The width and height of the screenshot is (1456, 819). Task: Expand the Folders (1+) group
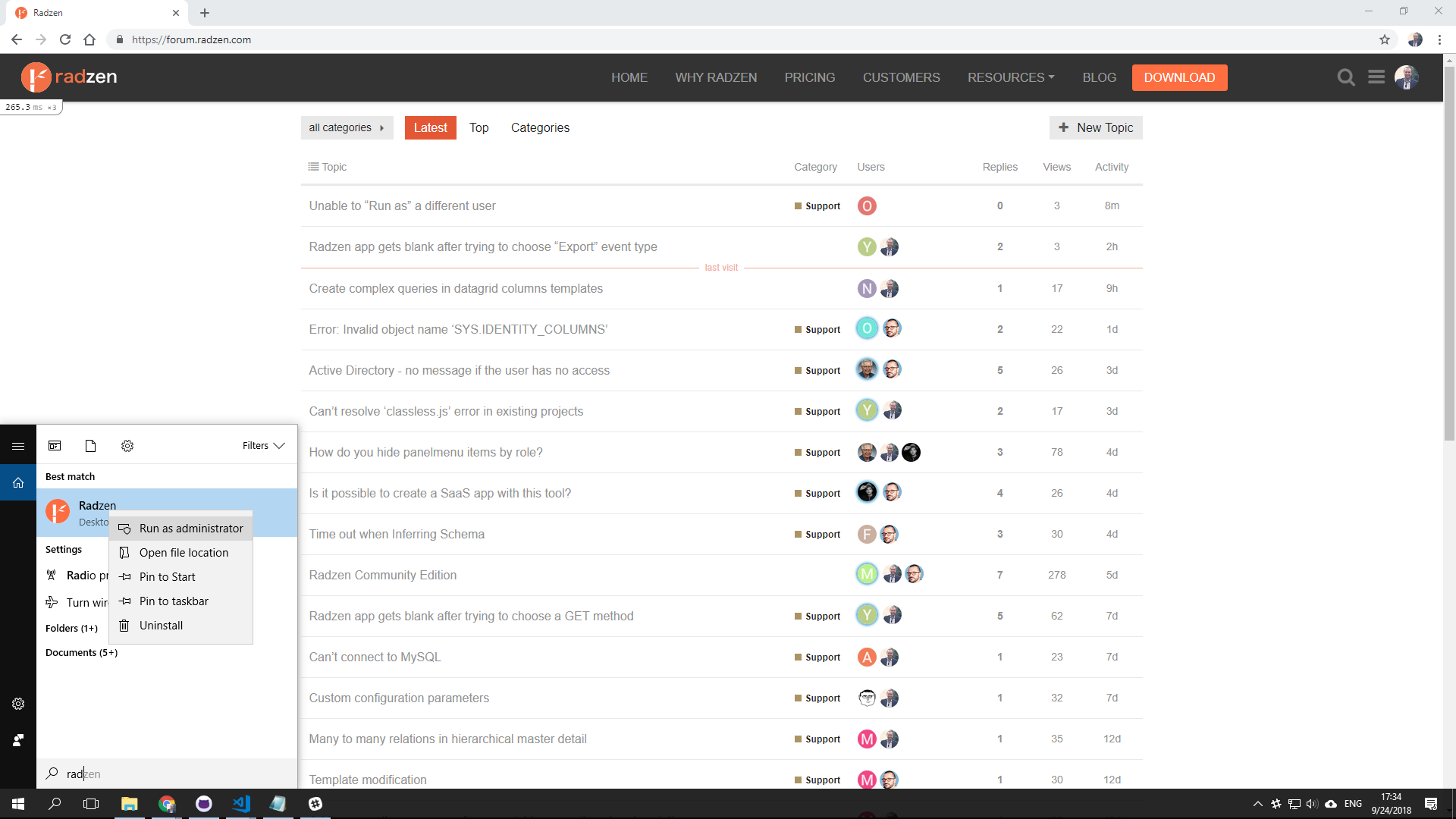coord(71,628)
